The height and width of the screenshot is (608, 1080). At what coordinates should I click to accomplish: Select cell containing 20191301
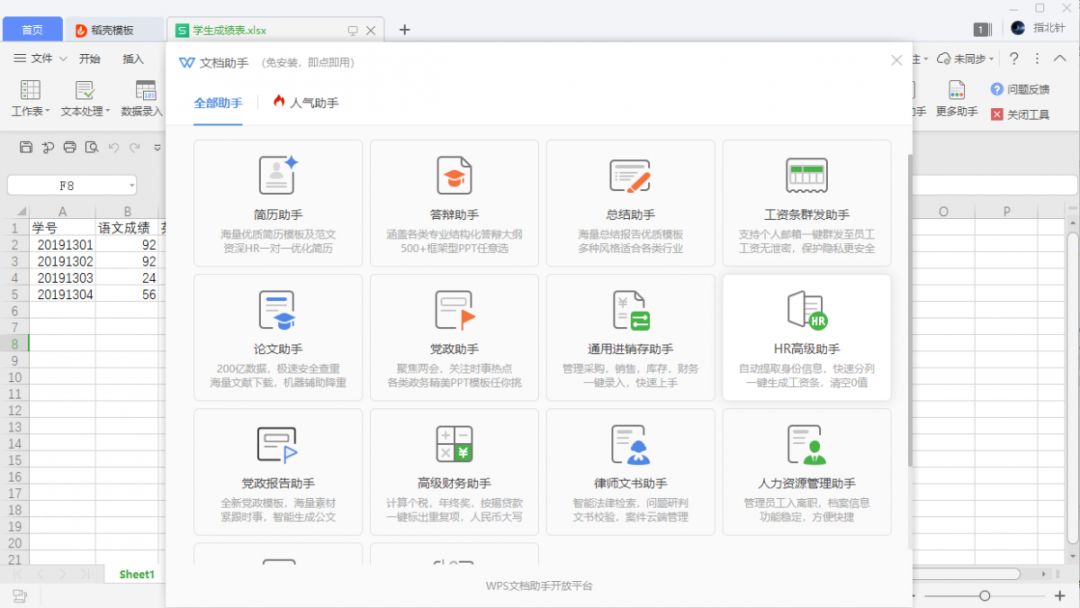click(x=62, y=244)
